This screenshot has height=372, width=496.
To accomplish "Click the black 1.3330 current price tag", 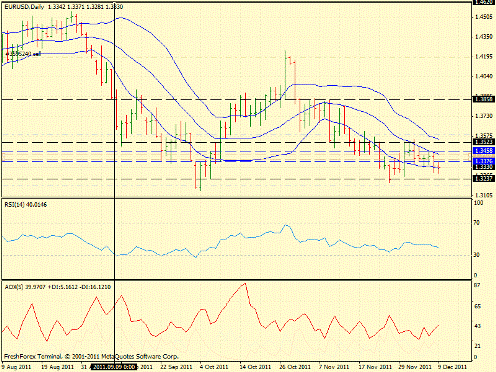I will [484, 167].
